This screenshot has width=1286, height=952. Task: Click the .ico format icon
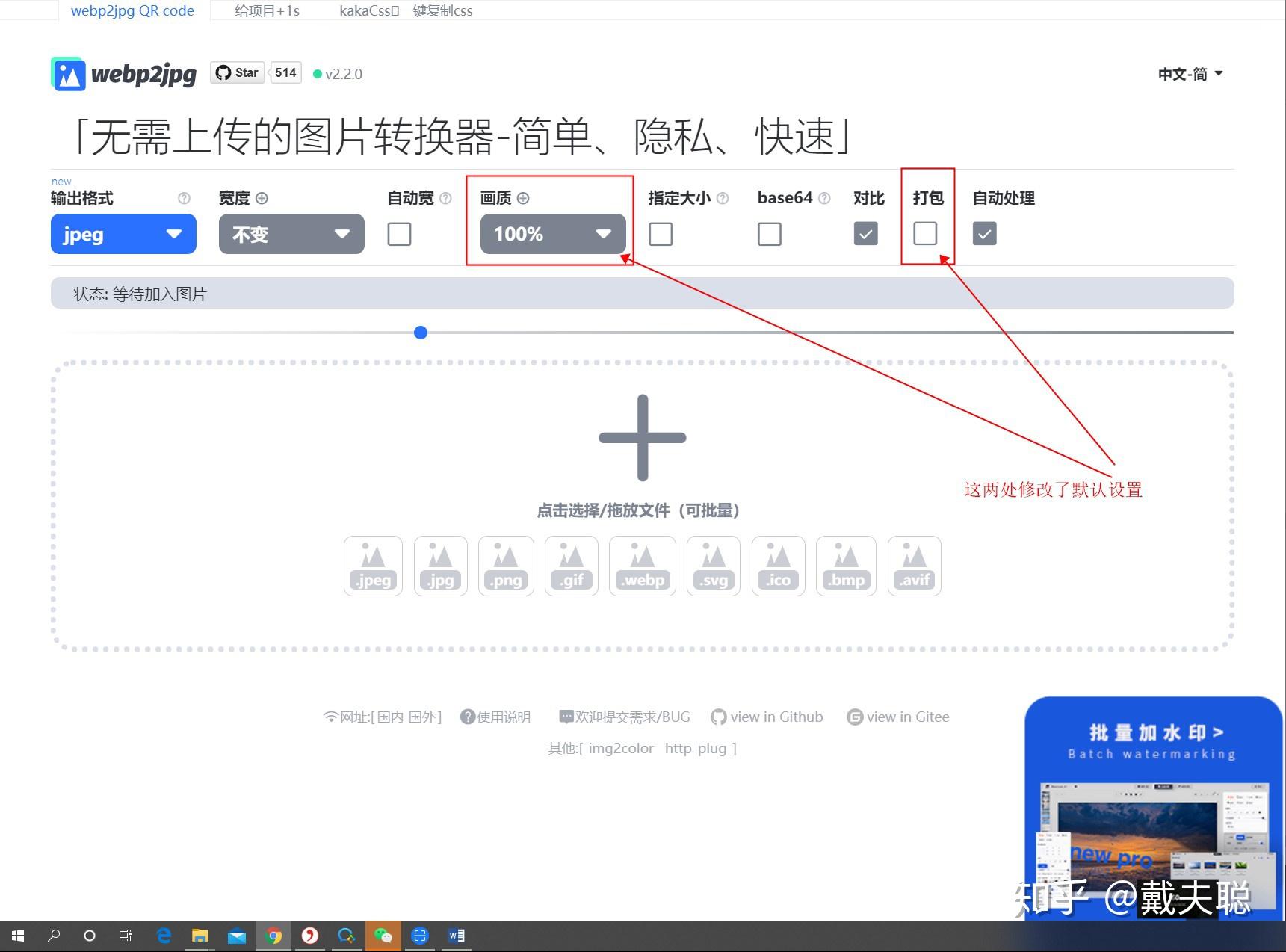[x=779, y=566]
